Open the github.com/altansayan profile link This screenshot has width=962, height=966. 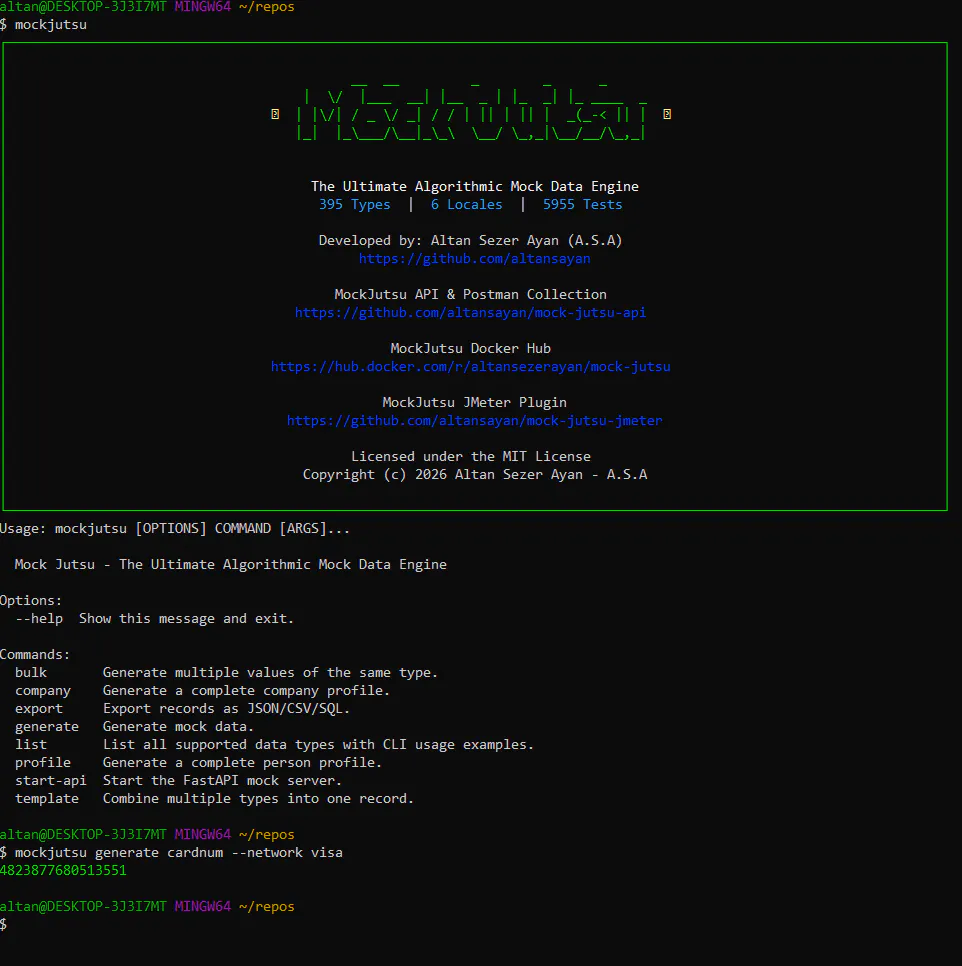point(474,259)
